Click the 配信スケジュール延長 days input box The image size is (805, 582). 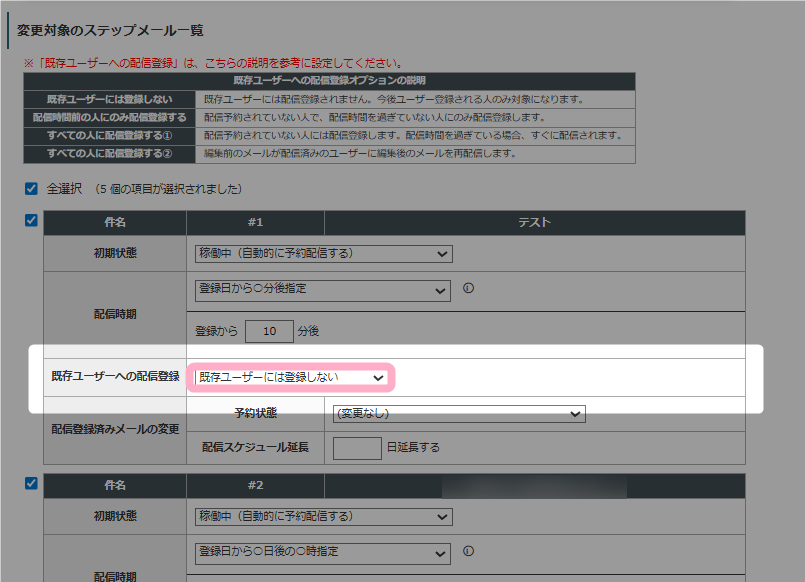pyautogui.click(x=357, y=447)
